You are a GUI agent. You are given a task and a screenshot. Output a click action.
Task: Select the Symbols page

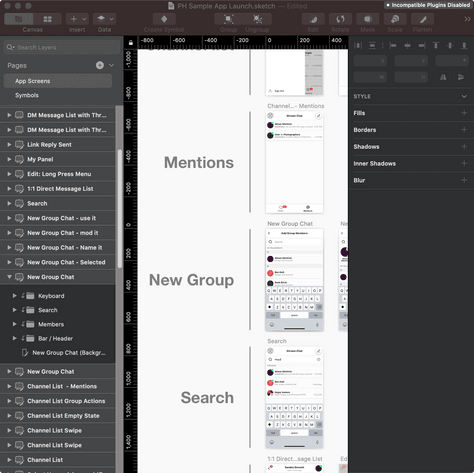point(27,95)
